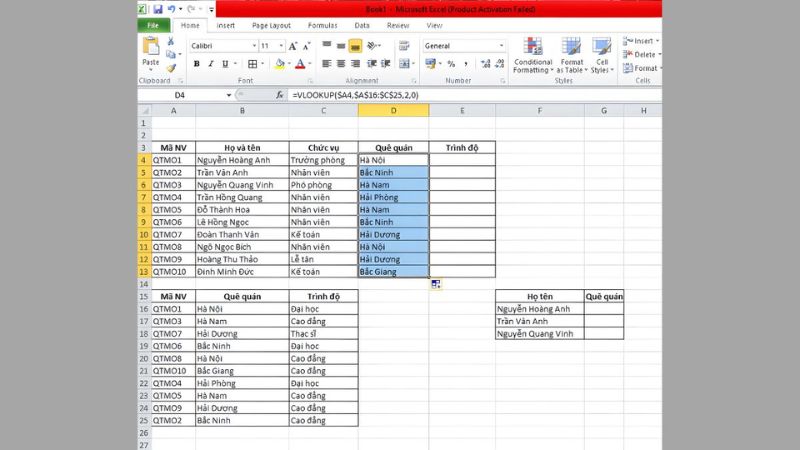800x450 pixels.
Task: Toggle Underline formatting
Action: (224, 64)
